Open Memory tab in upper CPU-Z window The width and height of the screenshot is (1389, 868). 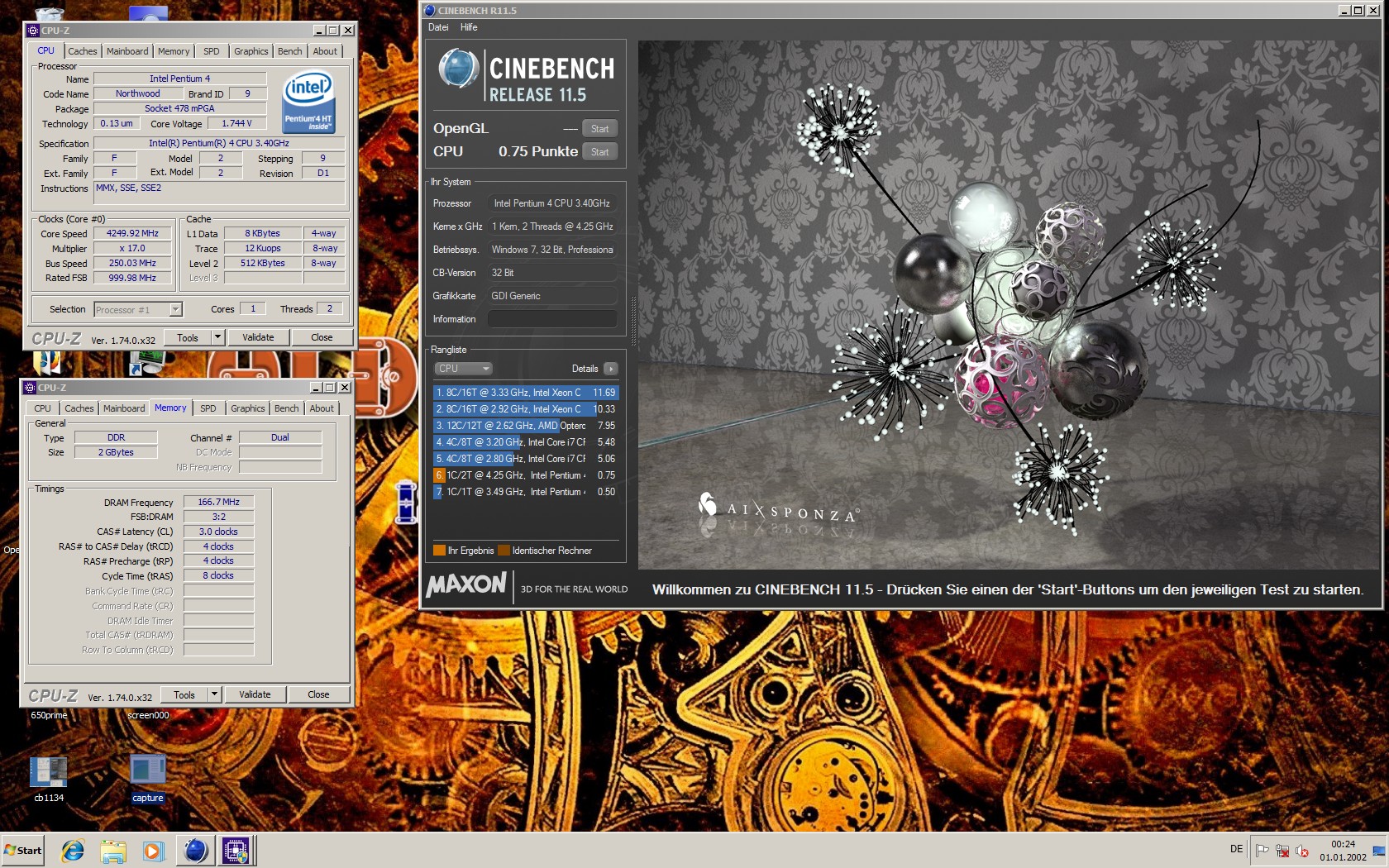coord(174,51)
